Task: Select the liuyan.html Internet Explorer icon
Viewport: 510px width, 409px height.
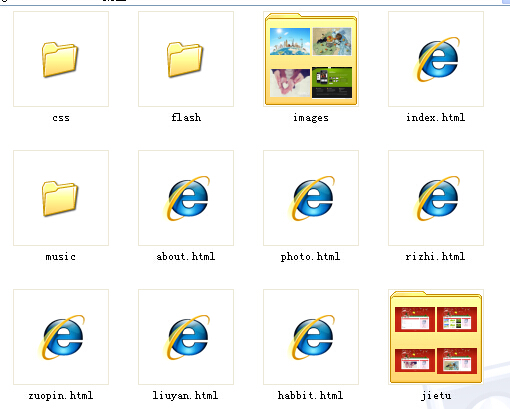Action: tap(187, 337)
